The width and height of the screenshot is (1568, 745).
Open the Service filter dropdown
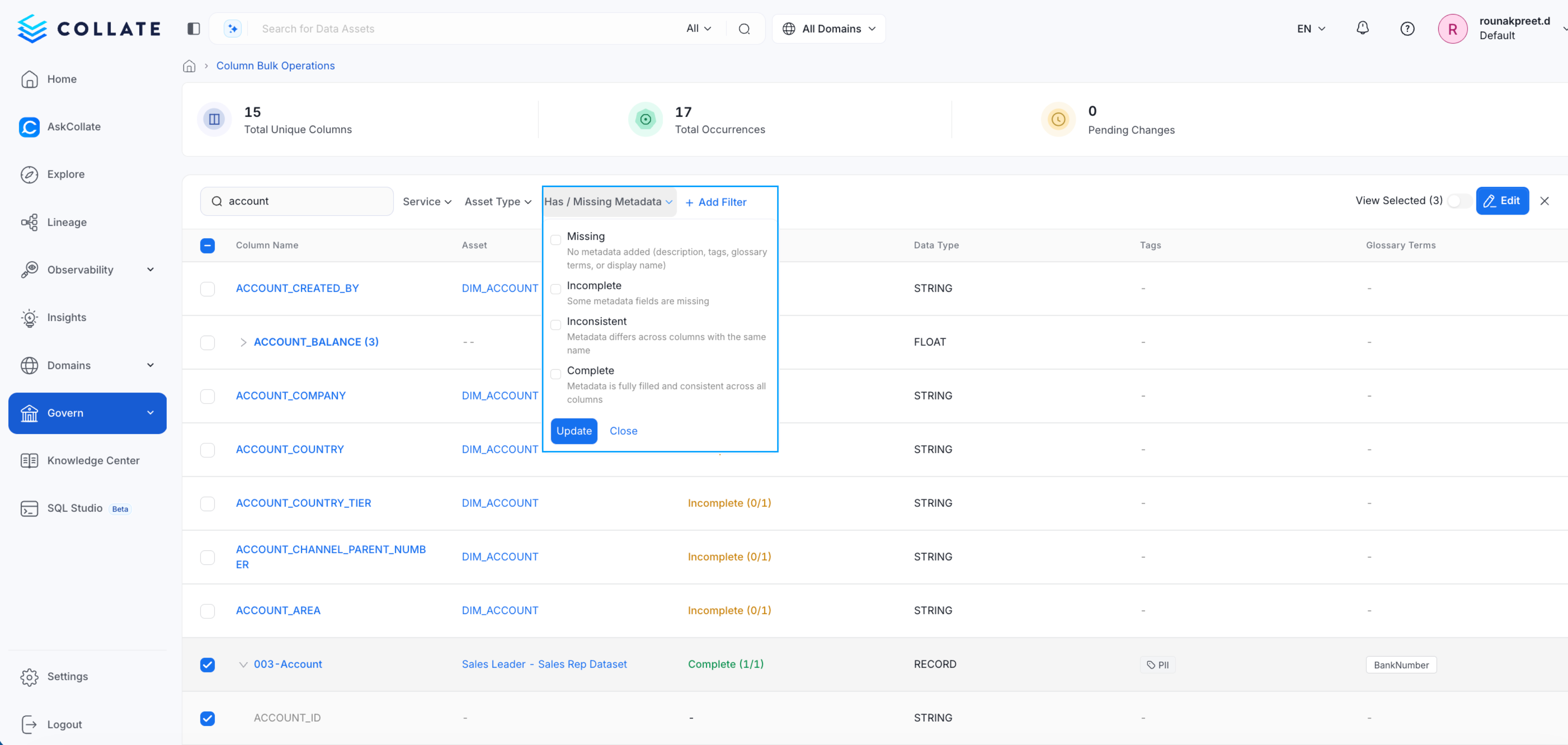point(427,202)
